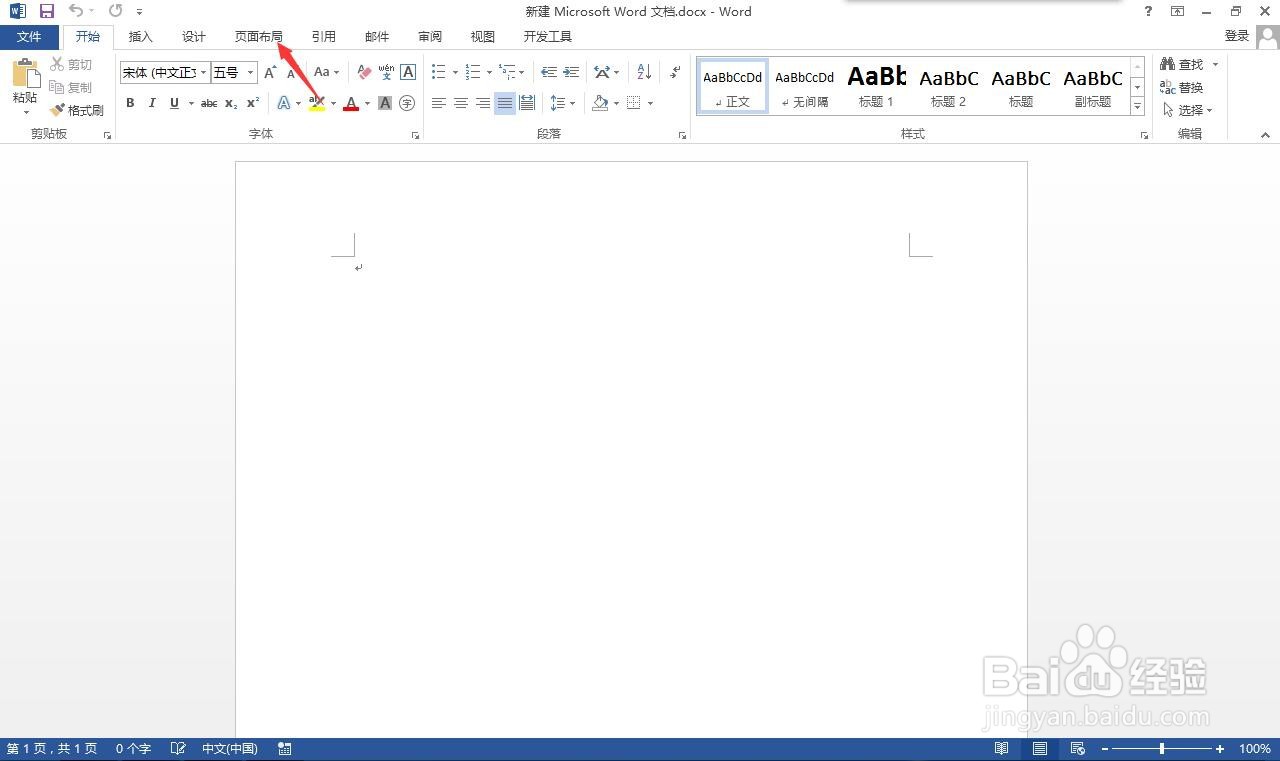Adjust the zoom slider handle
The image size is (1280, 761).
pyautogui.click(x=1161, y=748)
